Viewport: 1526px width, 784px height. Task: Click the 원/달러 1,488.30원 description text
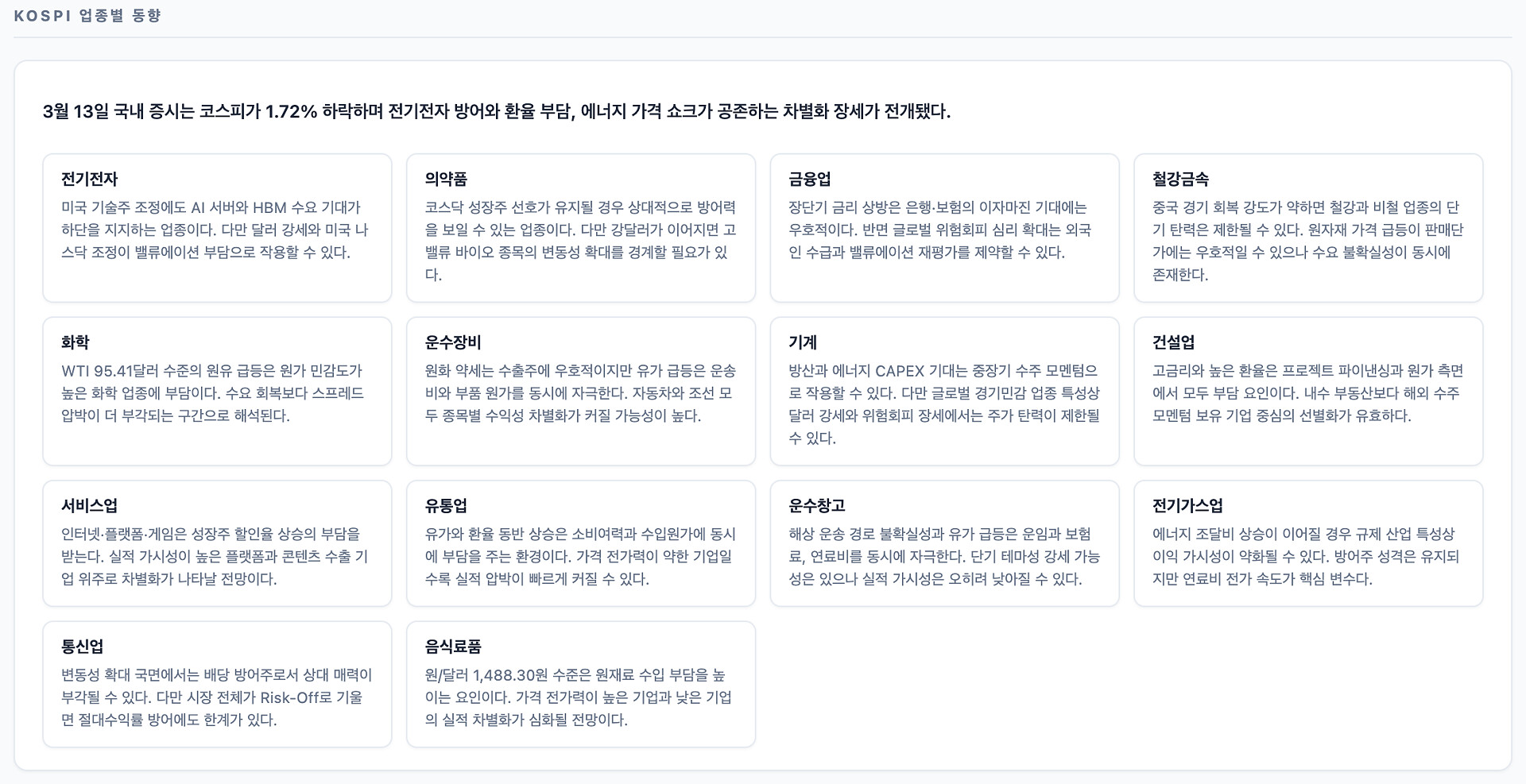[x=578, y=697]
